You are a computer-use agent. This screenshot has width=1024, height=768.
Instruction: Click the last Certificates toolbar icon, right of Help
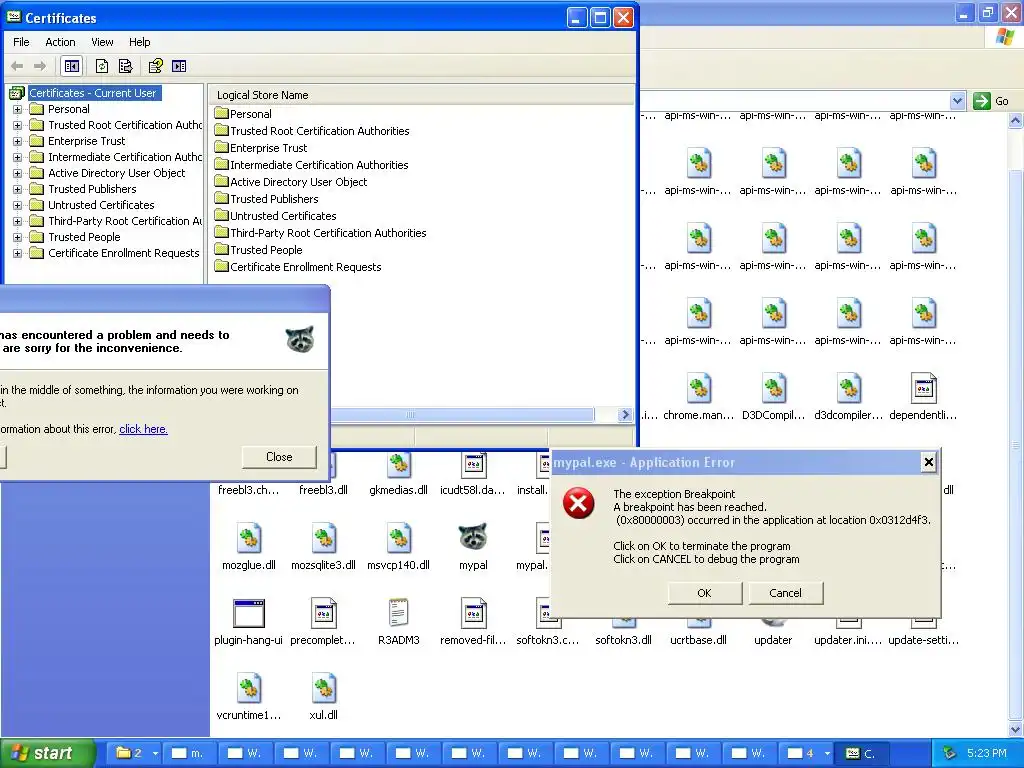(x=179, y=66)
